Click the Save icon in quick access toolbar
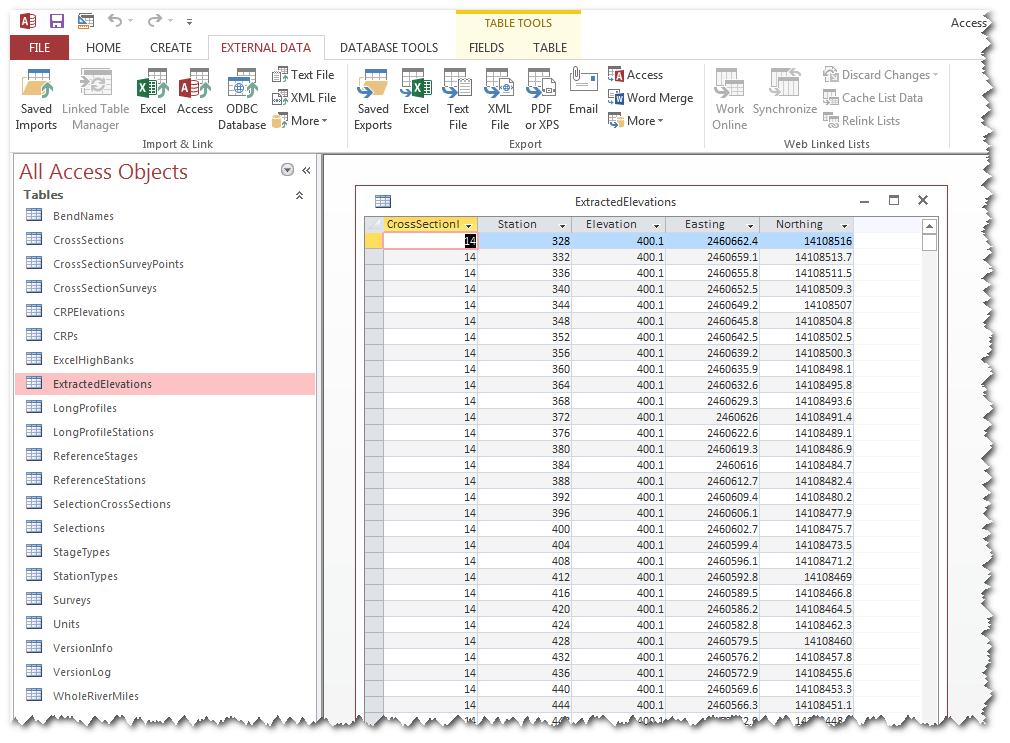This screenshot has height=743, width=1010. pyautogui.click(x=57, y=21)
